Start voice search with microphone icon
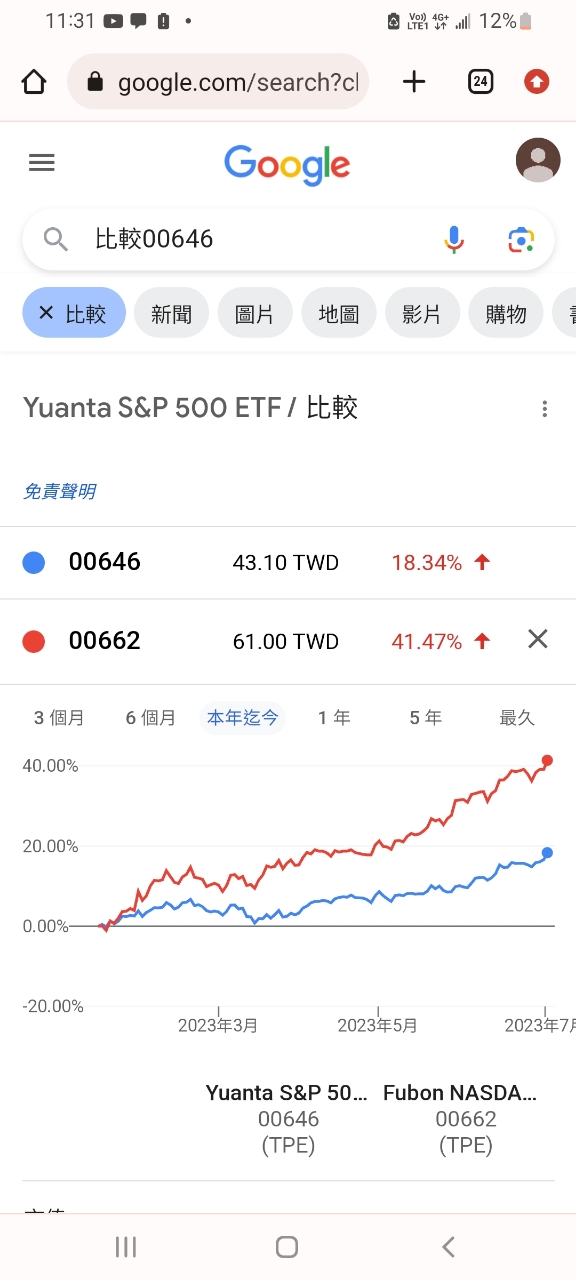 click(454, 239)
